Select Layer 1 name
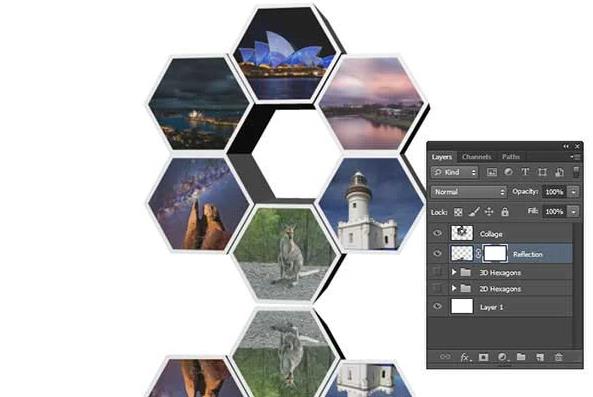 coord(491,307)
